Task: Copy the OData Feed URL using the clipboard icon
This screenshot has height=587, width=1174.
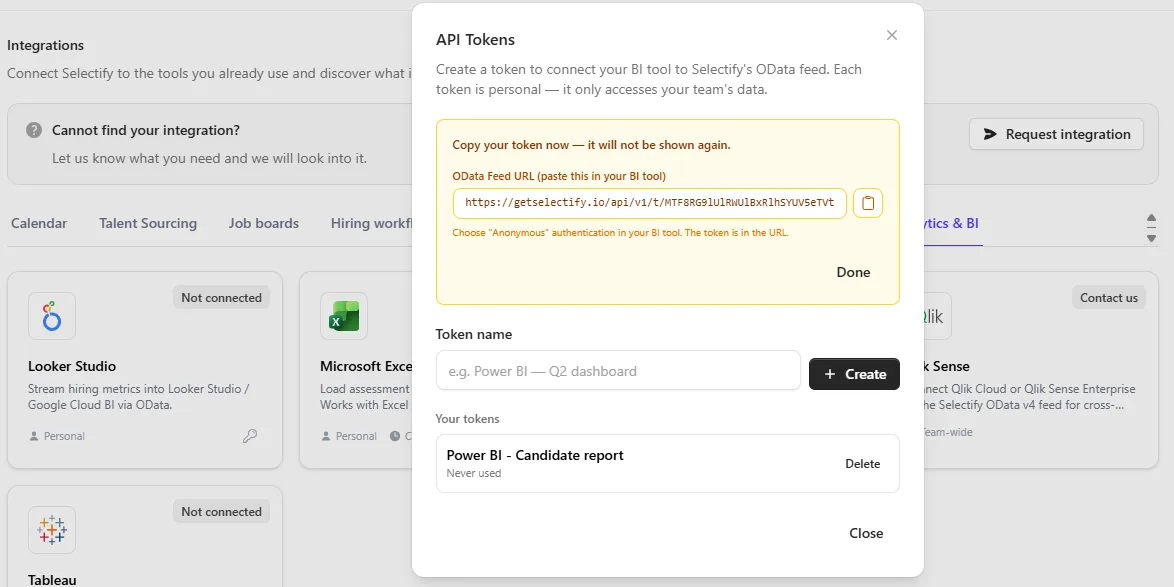Action: coord(868,203)
